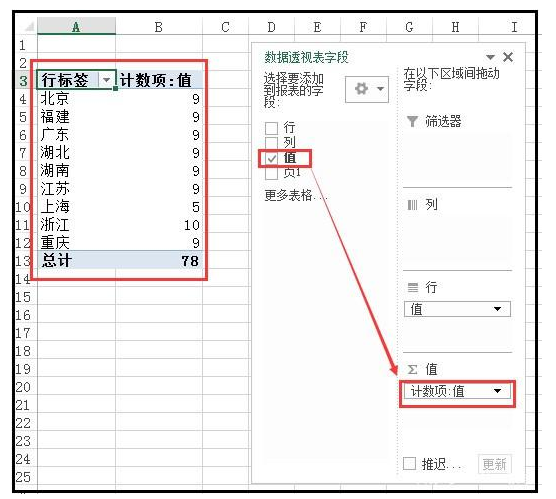Screen dimensions: 556x499
Task: Check the 列 field checkbox
Action: click(271, 143)
